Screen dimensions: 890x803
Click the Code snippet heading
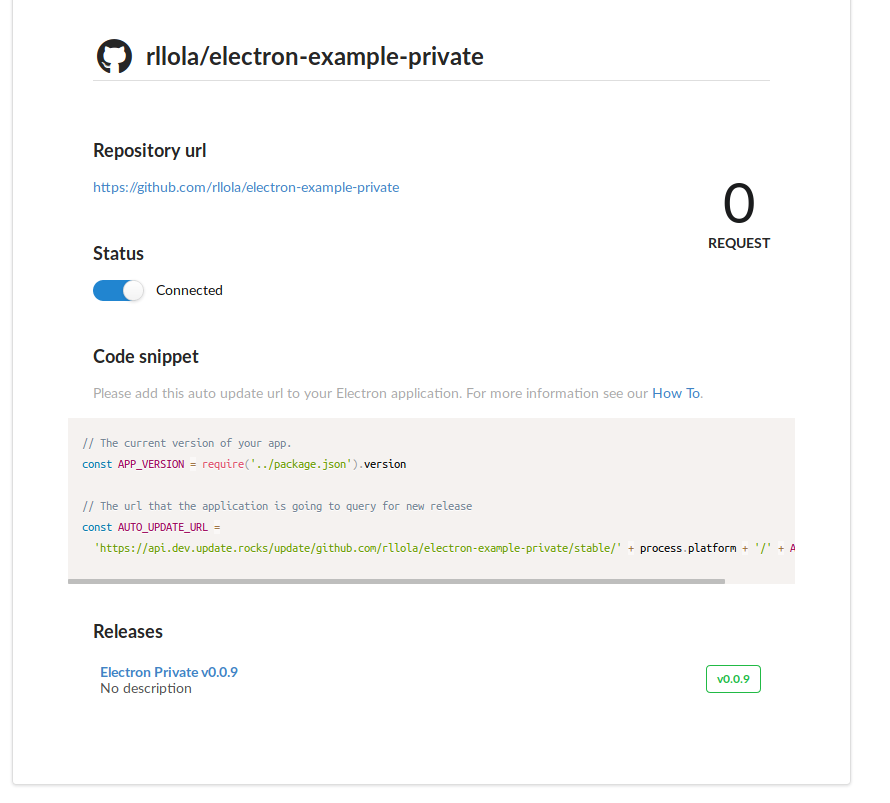click(146, 356)
